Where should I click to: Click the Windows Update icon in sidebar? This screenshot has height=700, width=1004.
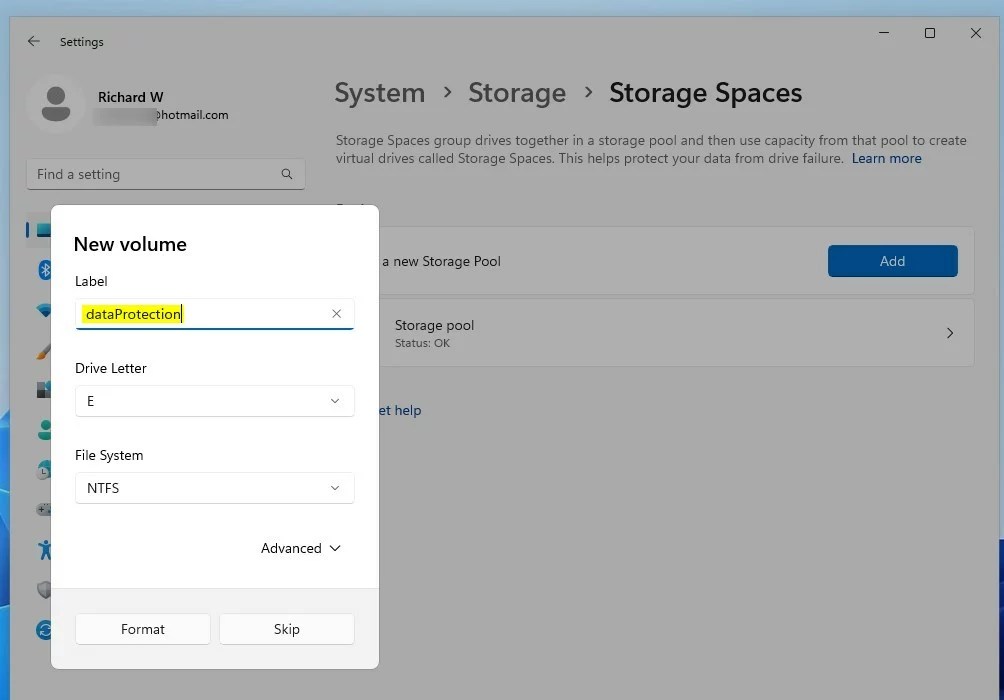point(44,630)
